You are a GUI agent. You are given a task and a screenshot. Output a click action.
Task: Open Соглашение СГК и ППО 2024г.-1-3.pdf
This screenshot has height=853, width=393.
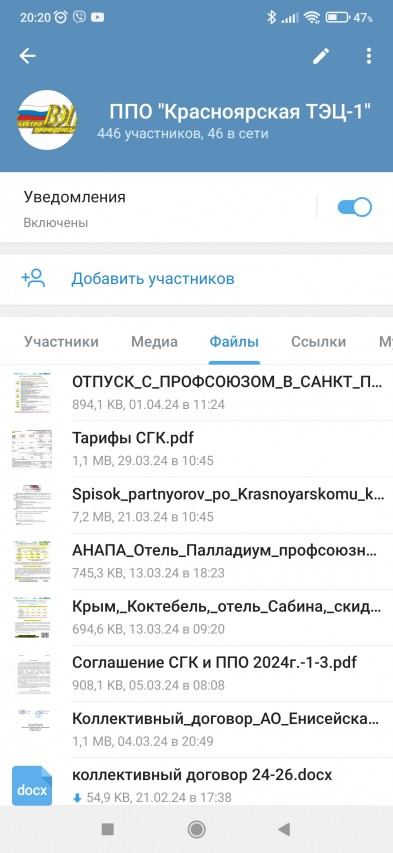[196, 673]
